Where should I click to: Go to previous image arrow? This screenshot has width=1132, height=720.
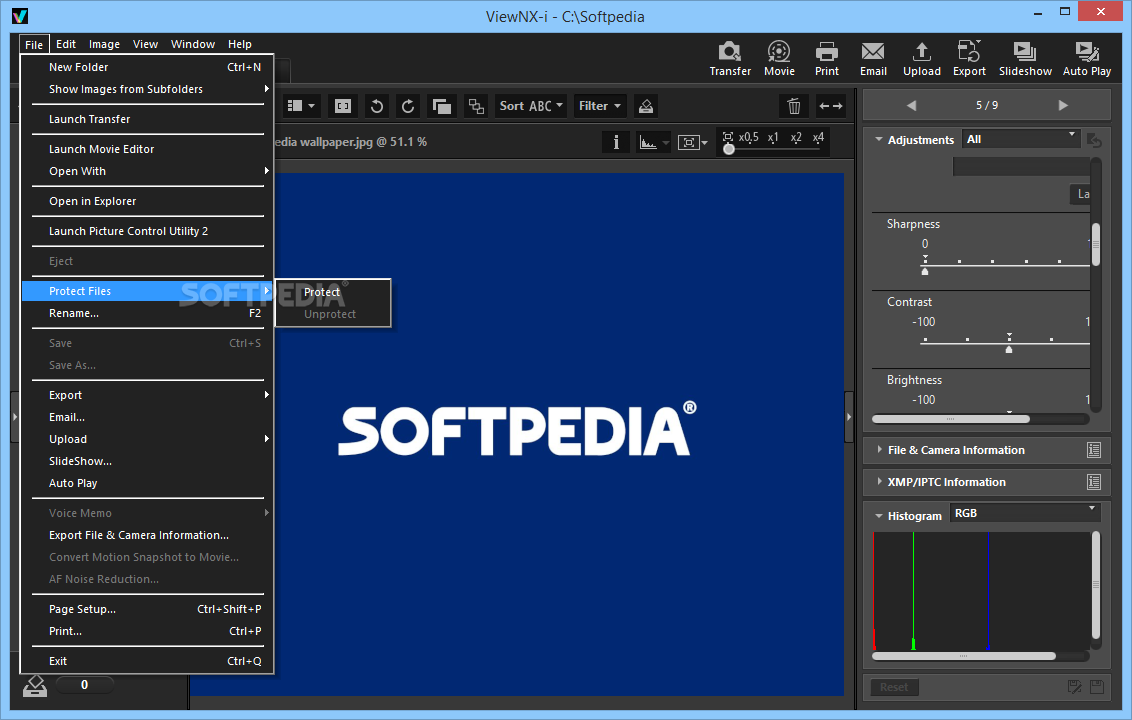point(911,105)
